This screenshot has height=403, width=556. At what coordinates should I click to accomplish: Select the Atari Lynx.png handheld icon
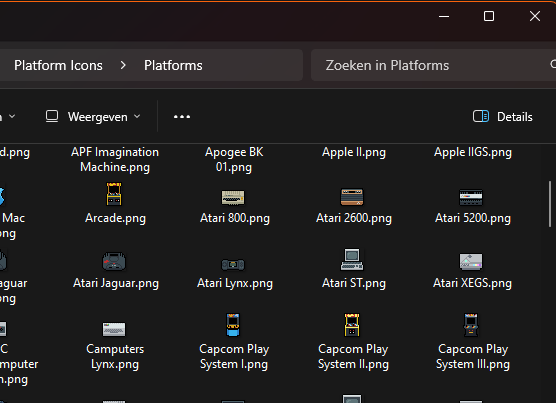tap(233, 264)
